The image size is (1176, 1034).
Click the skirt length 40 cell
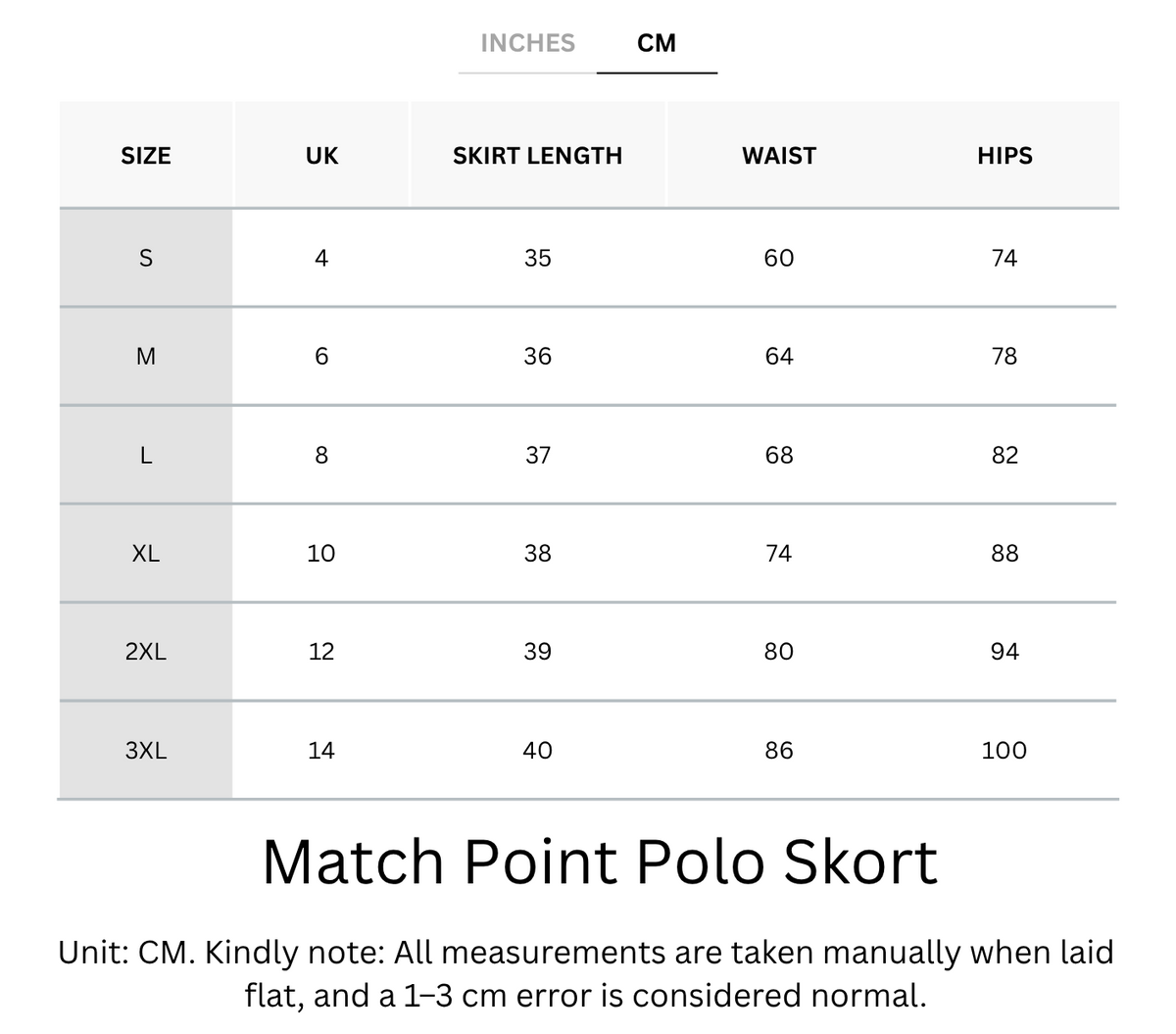(537, 751)
